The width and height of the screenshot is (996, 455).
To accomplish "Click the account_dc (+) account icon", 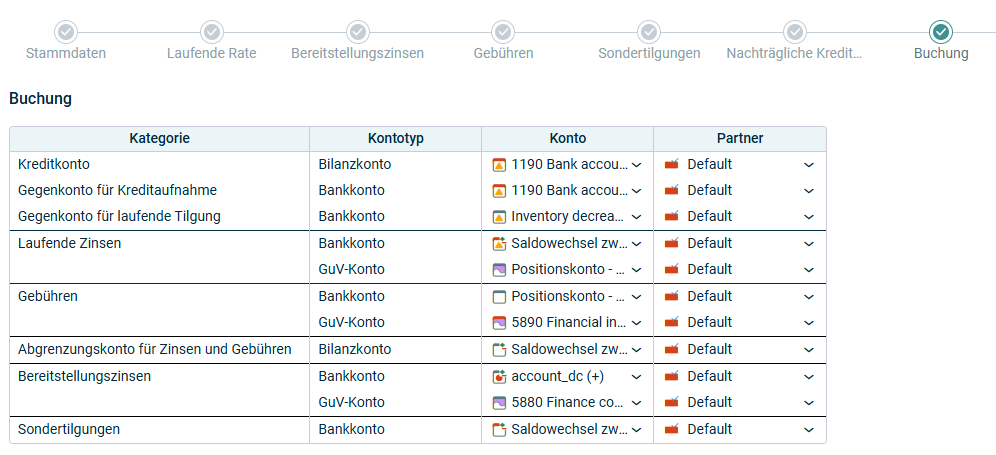I will click(499, 376).
